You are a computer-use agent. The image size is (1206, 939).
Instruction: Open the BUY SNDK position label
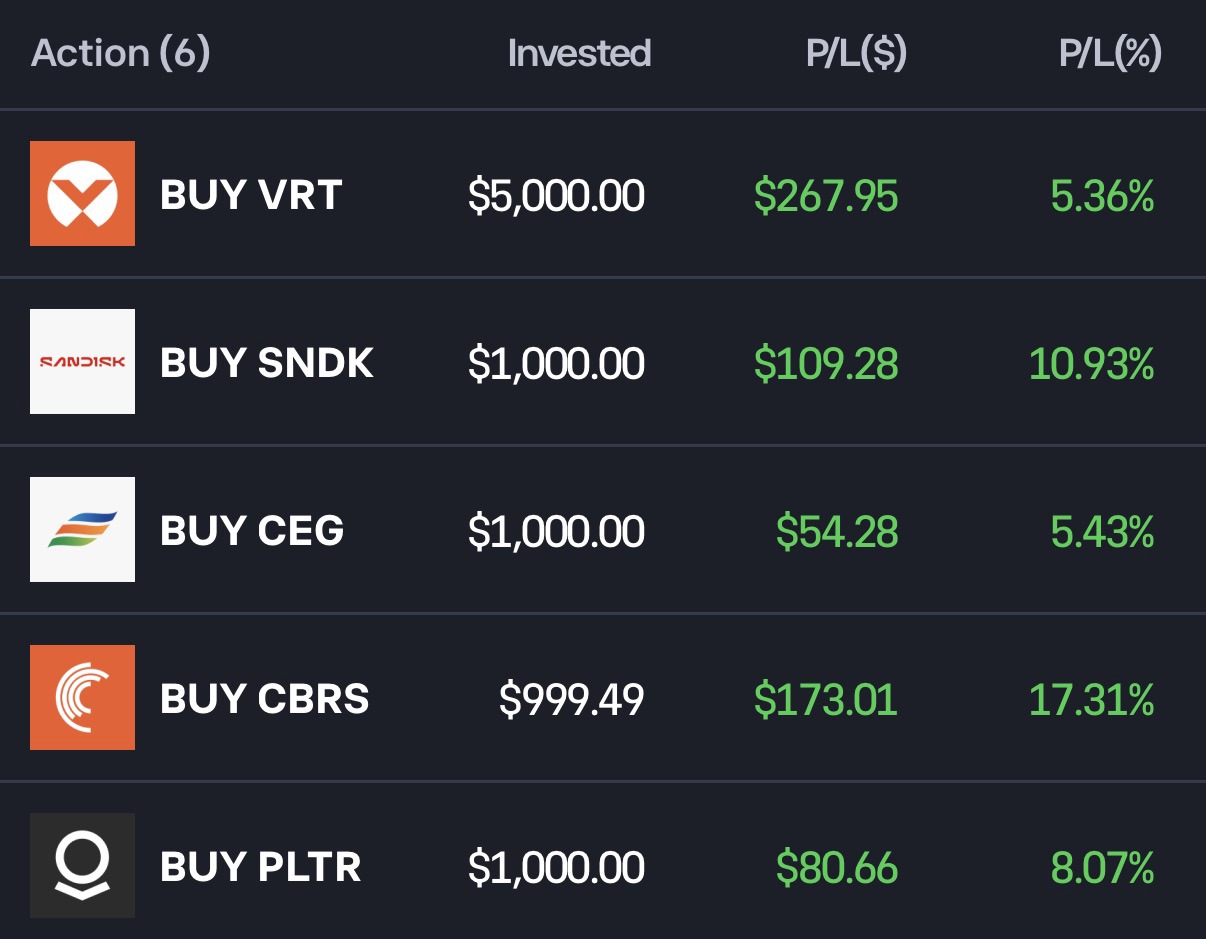(267, 363)
